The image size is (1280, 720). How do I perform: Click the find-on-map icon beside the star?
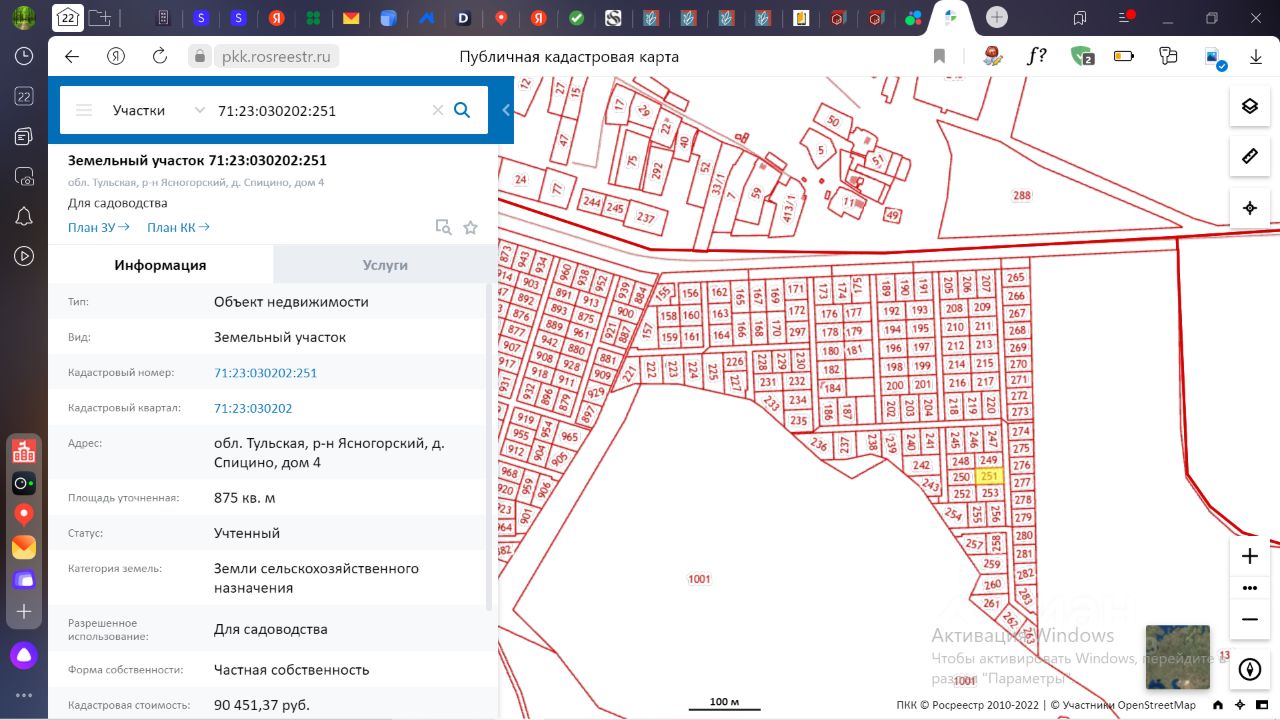coord(443,227)
